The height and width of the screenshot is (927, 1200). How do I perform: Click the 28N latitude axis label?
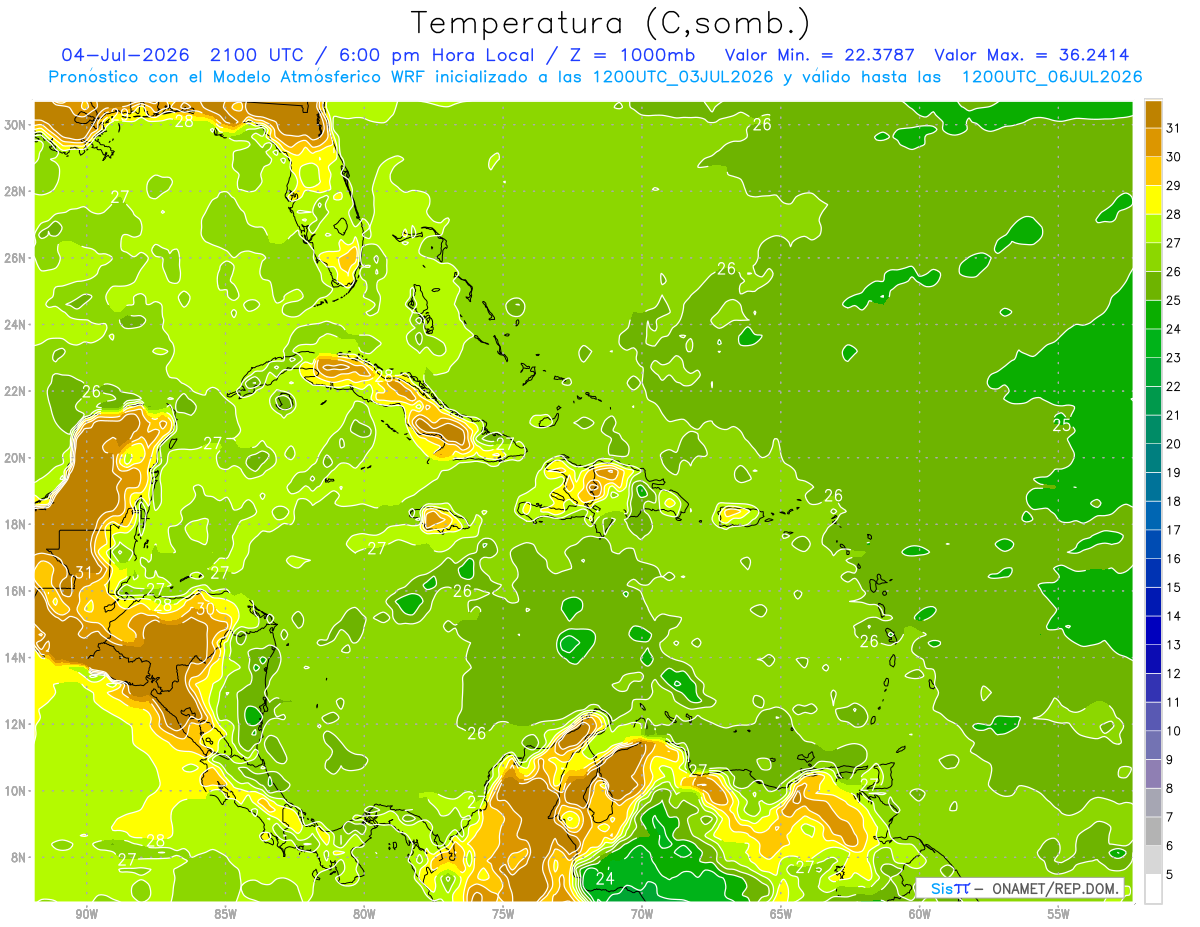(x=15, y=191)
